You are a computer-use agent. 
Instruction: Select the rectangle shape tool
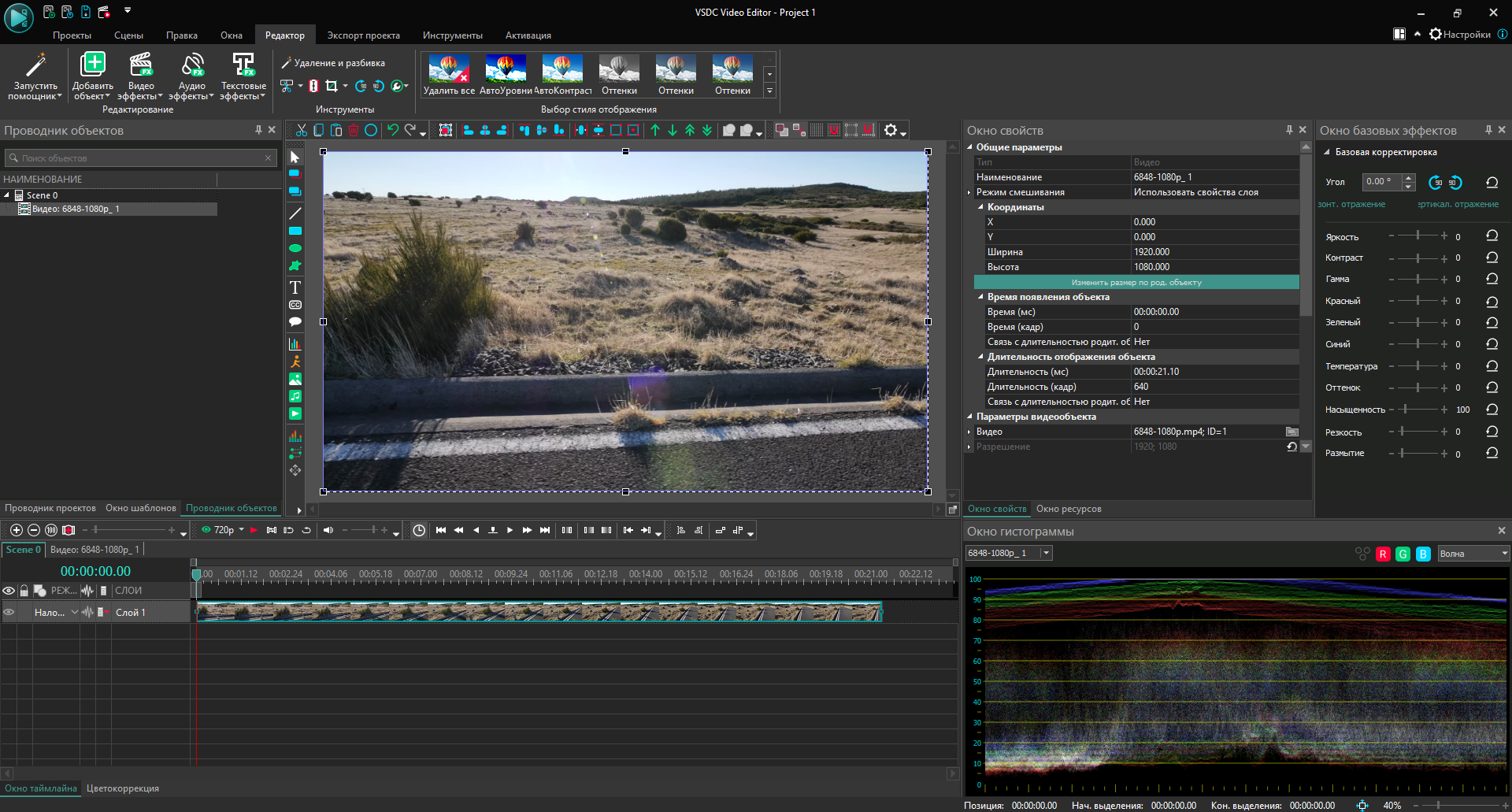tap(295, 231)
